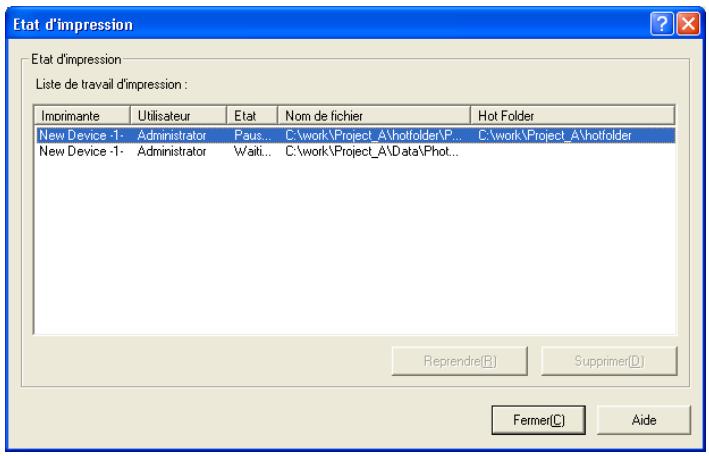Click the Paus... state cell

point(252,135)
